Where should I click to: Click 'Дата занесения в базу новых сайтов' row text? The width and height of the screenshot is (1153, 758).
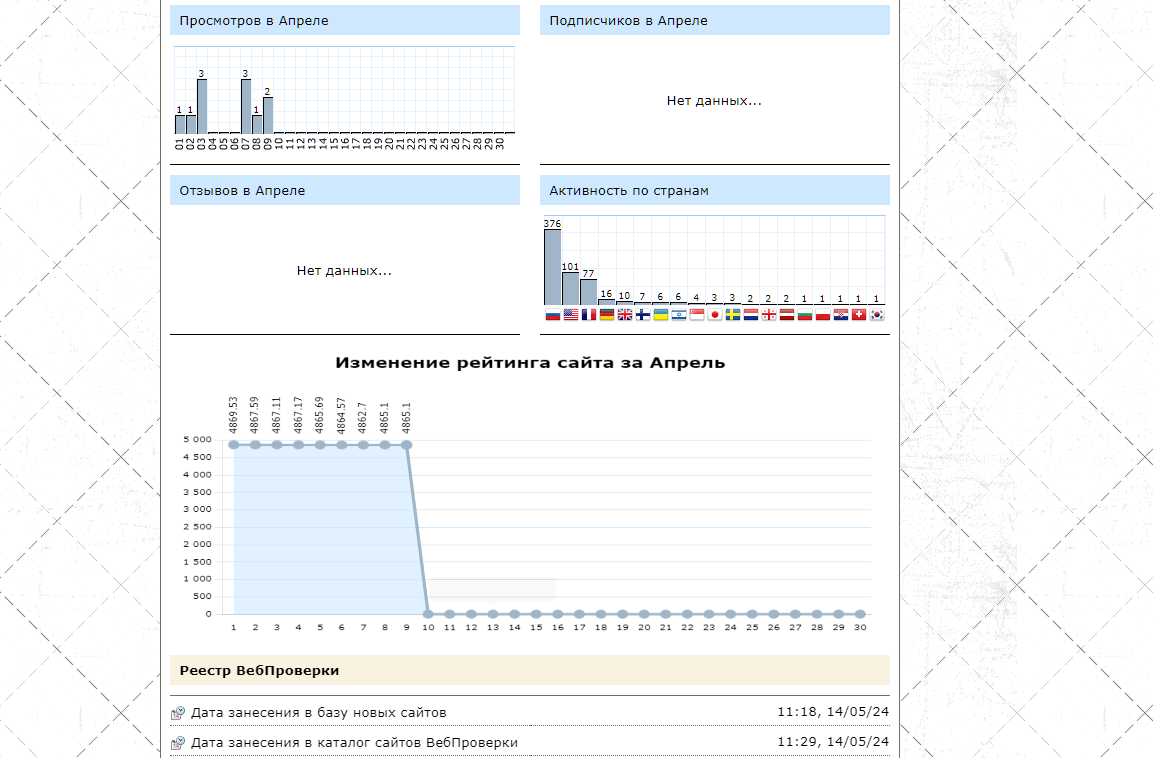point(318,712)
